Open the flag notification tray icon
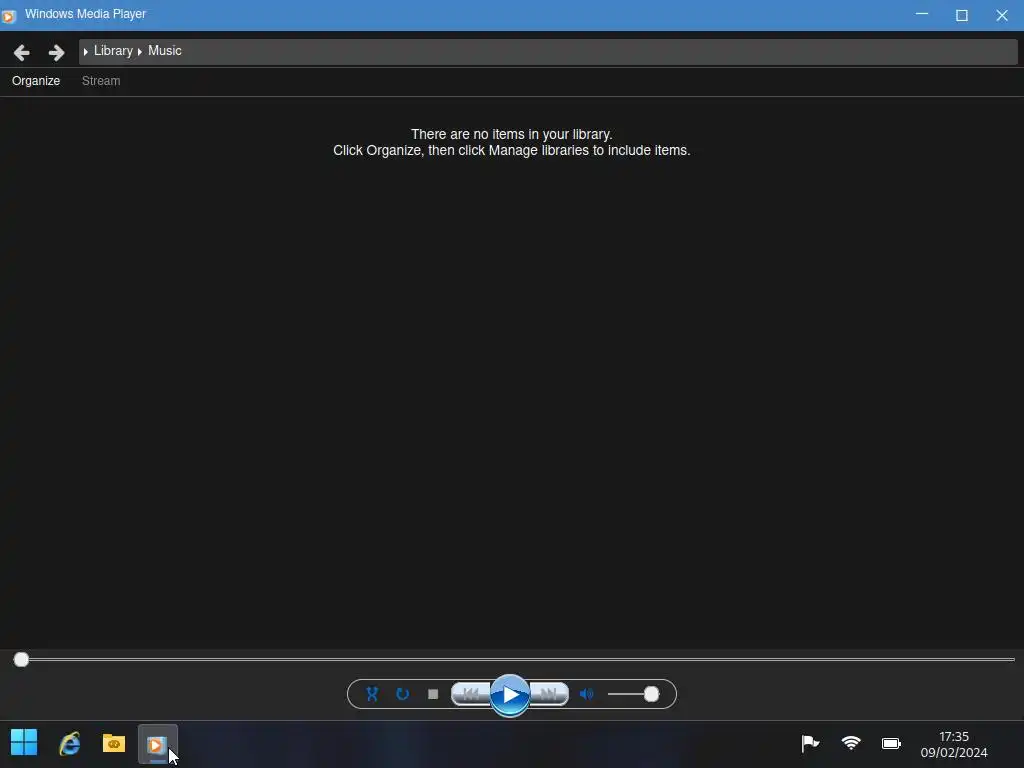 (810, 743)
